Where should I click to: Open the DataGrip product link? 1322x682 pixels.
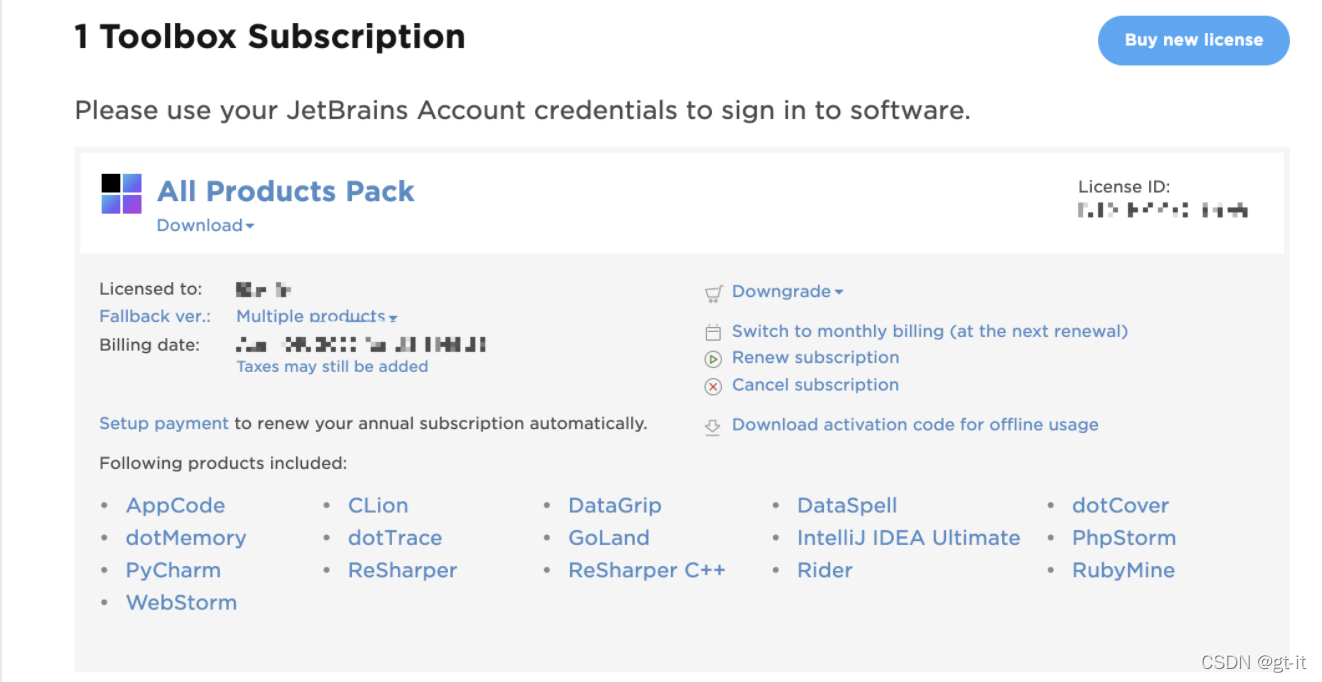[615, 505]
